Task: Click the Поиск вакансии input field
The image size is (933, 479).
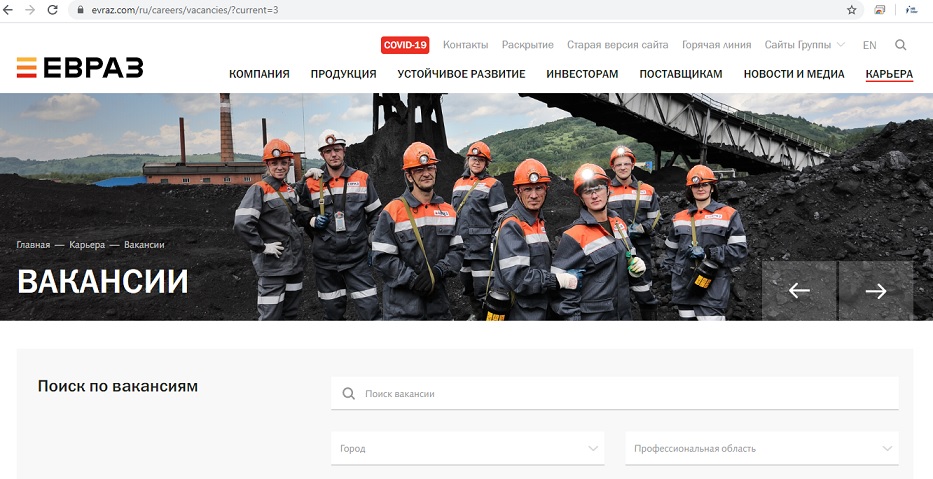Action: coord(620,394)
